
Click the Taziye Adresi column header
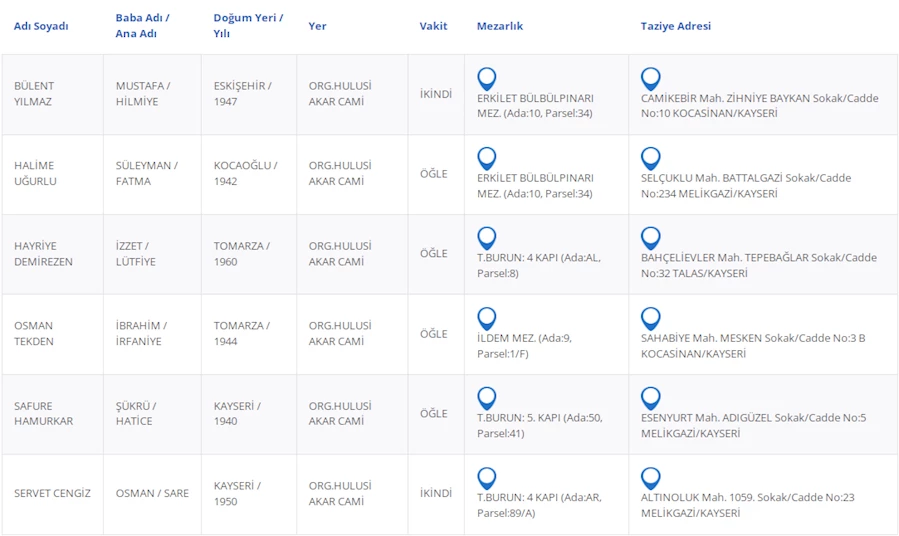(x=675, y=26)
